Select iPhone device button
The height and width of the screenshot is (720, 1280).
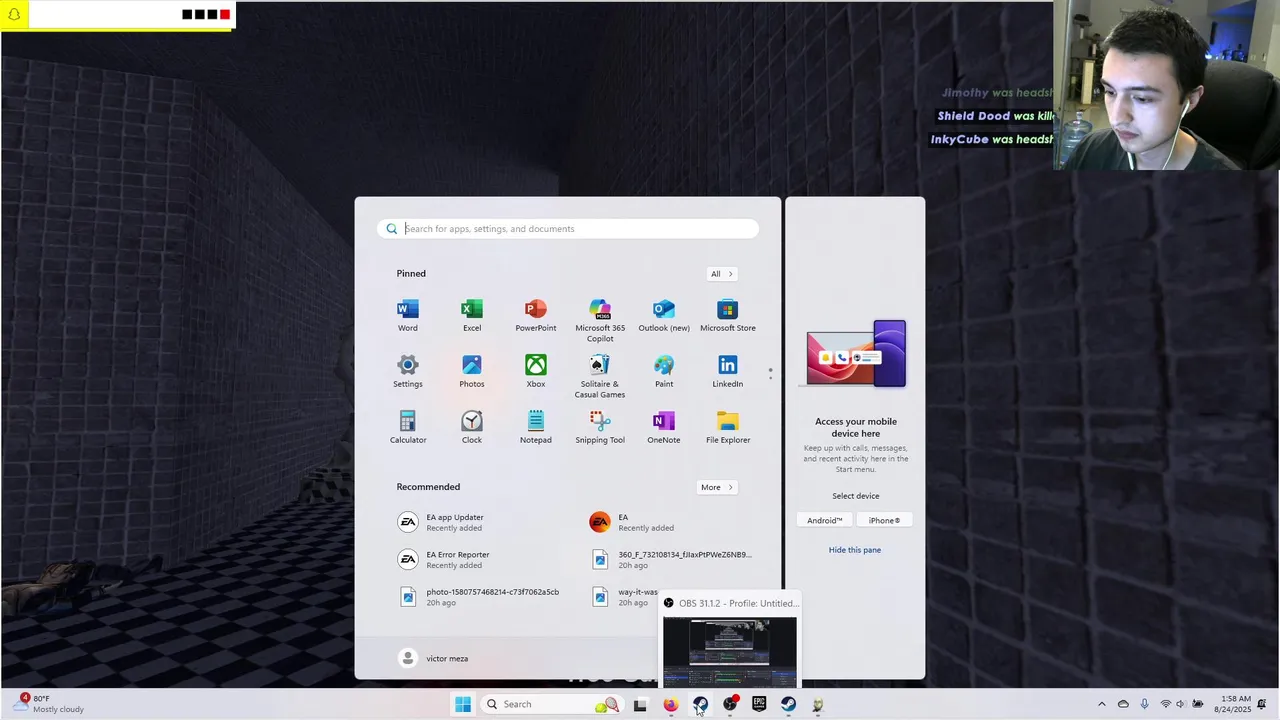(884, 520)
